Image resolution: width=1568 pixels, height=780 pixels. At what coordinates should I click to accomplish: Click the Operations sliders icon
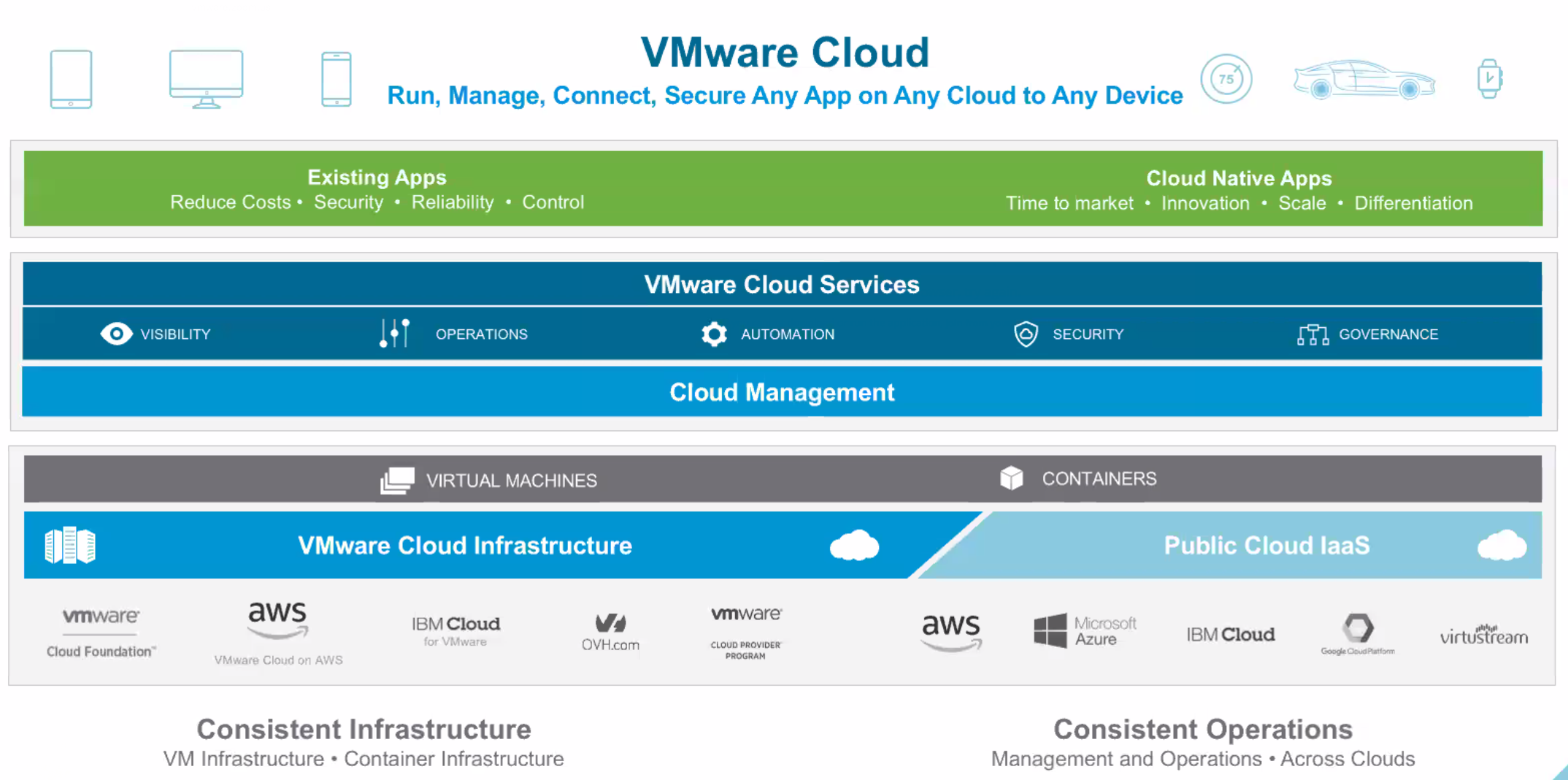[x=395, y=333]
